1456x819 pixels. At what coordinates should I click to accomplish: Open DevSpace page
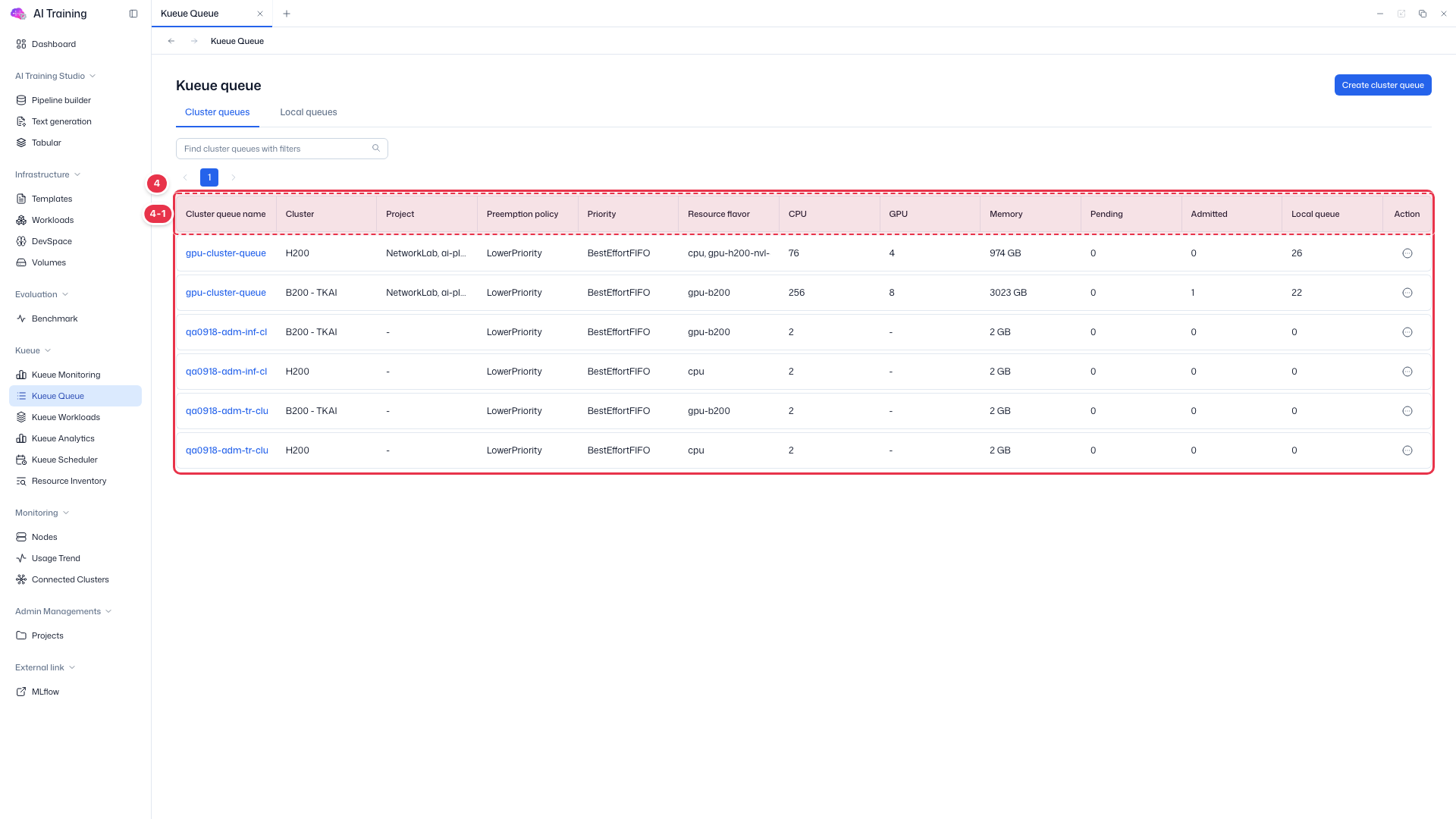tap(75, 241)
